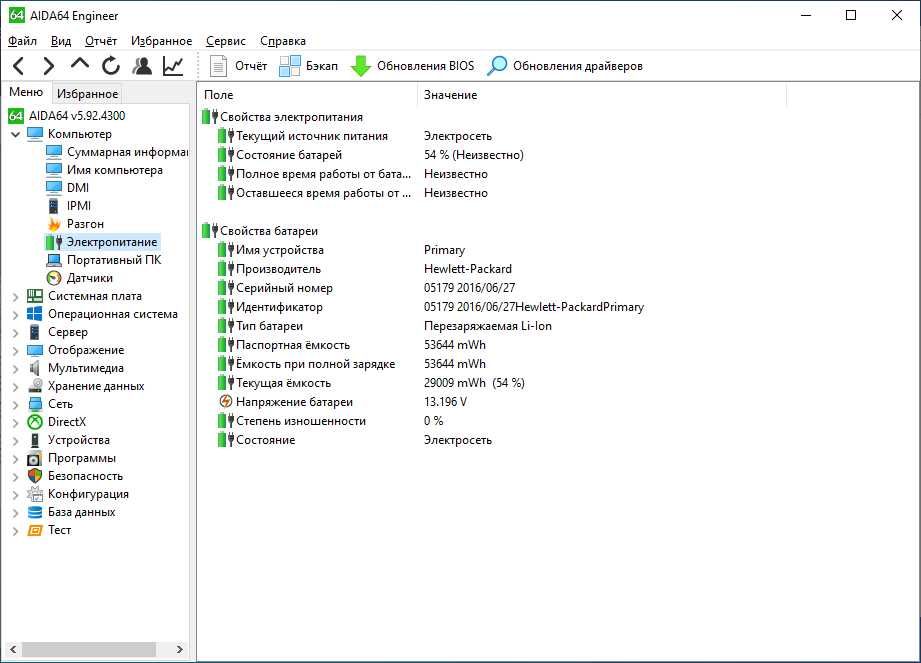The image size is (921, 663).
Task: Click the Операционная система Windows icon
Action: [x=35, y=314]
